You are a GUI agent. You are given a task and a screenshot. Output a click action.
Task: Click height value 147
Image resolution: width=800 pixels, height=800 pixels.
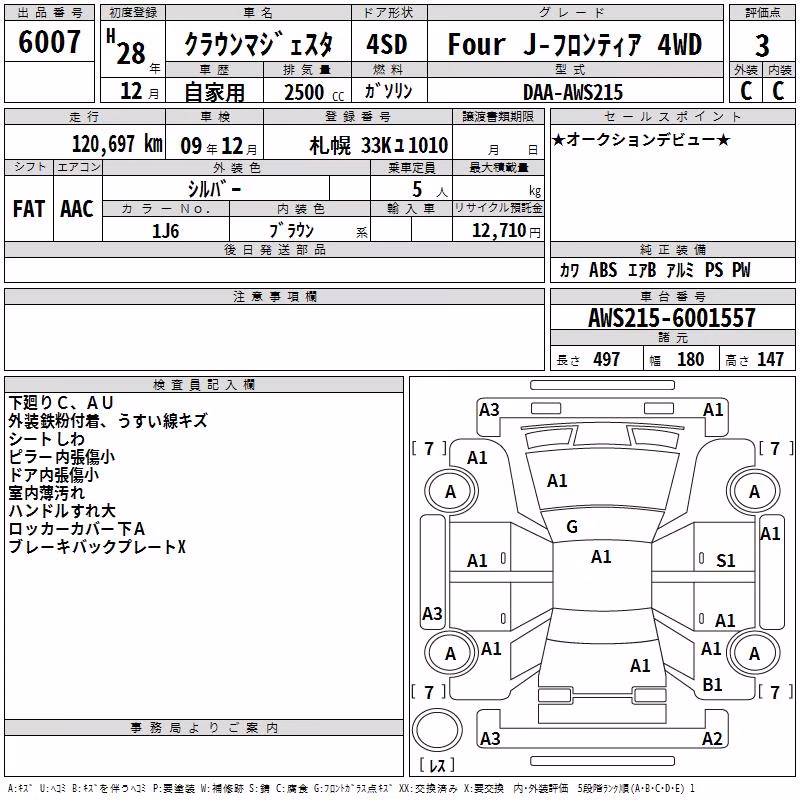770,359
